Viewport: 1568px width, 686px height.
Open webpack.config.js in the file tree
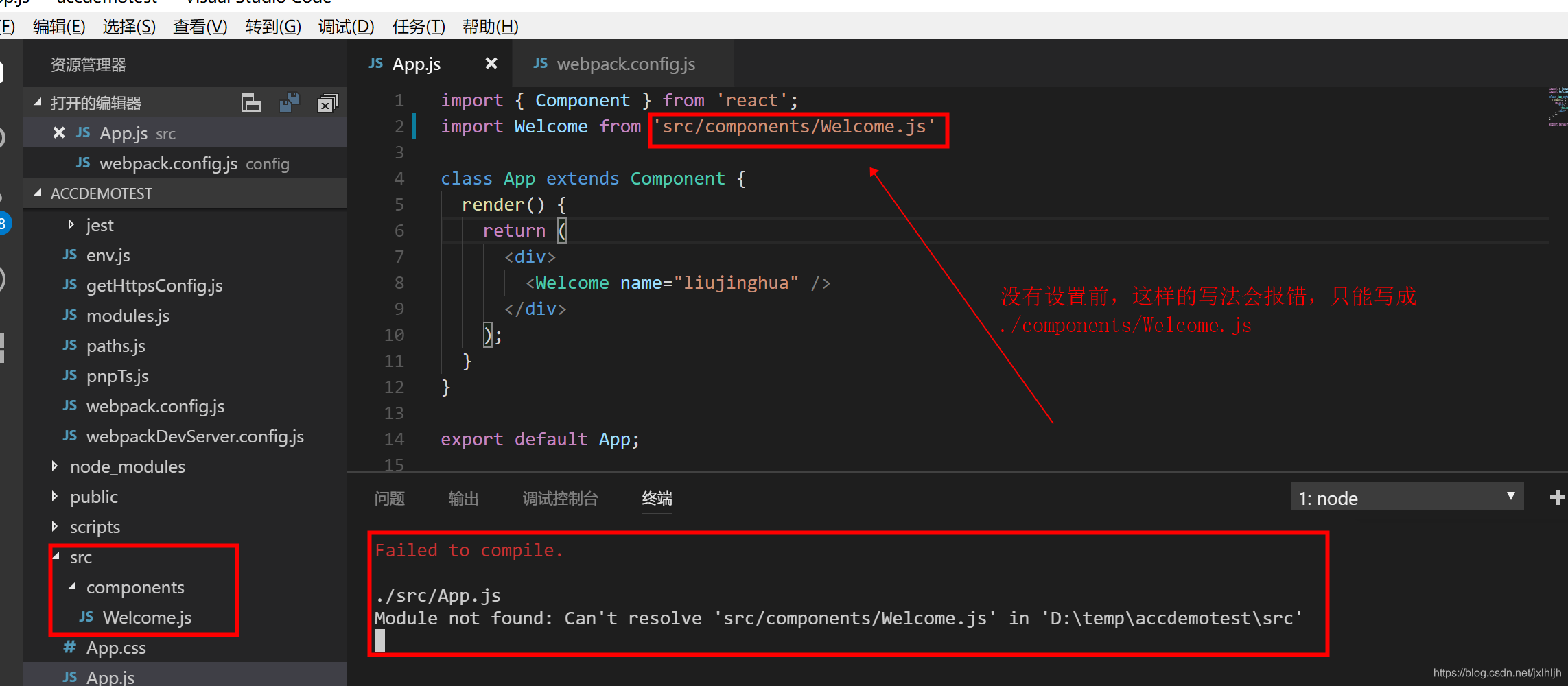tap(185, 406)
